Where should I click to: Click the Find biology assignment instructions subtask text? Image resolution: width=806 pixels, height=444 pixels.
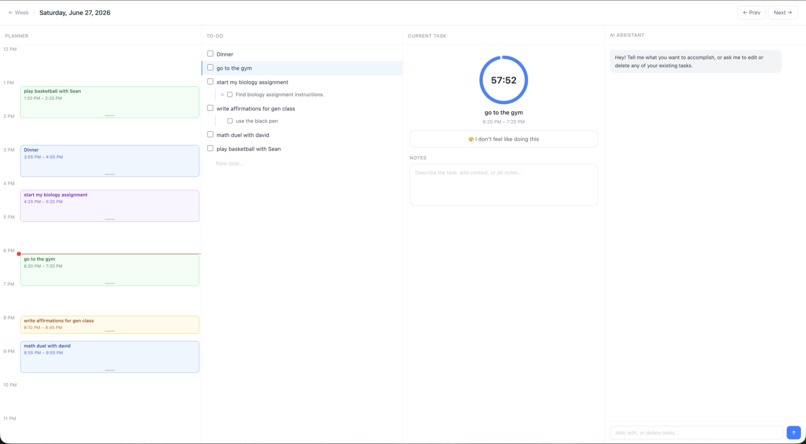pyautogui.click(x=280, y=95)
